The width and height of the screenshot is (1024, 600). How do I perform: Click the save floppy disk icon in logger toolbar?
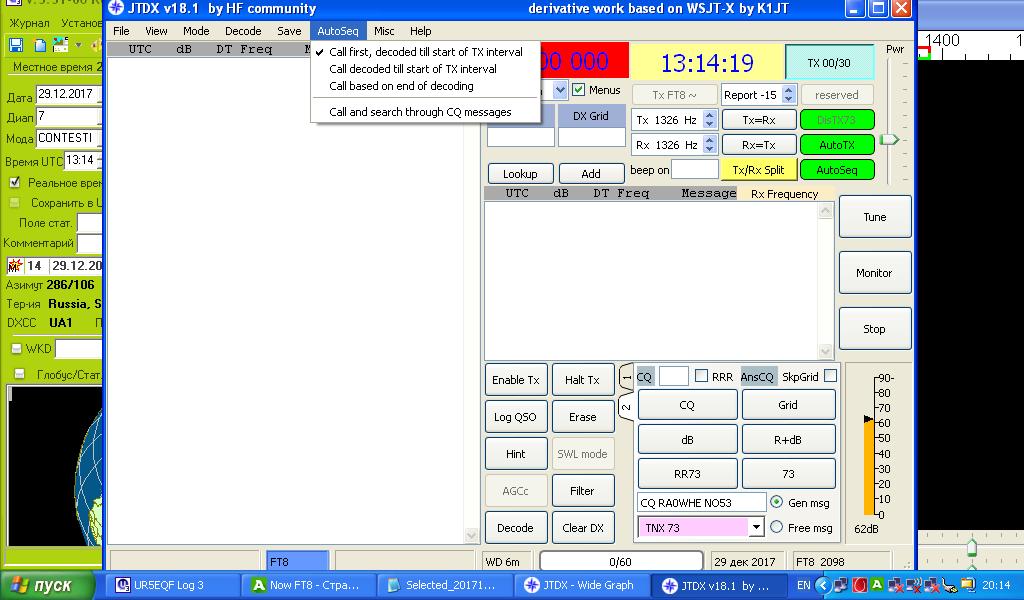pos(16,45)
